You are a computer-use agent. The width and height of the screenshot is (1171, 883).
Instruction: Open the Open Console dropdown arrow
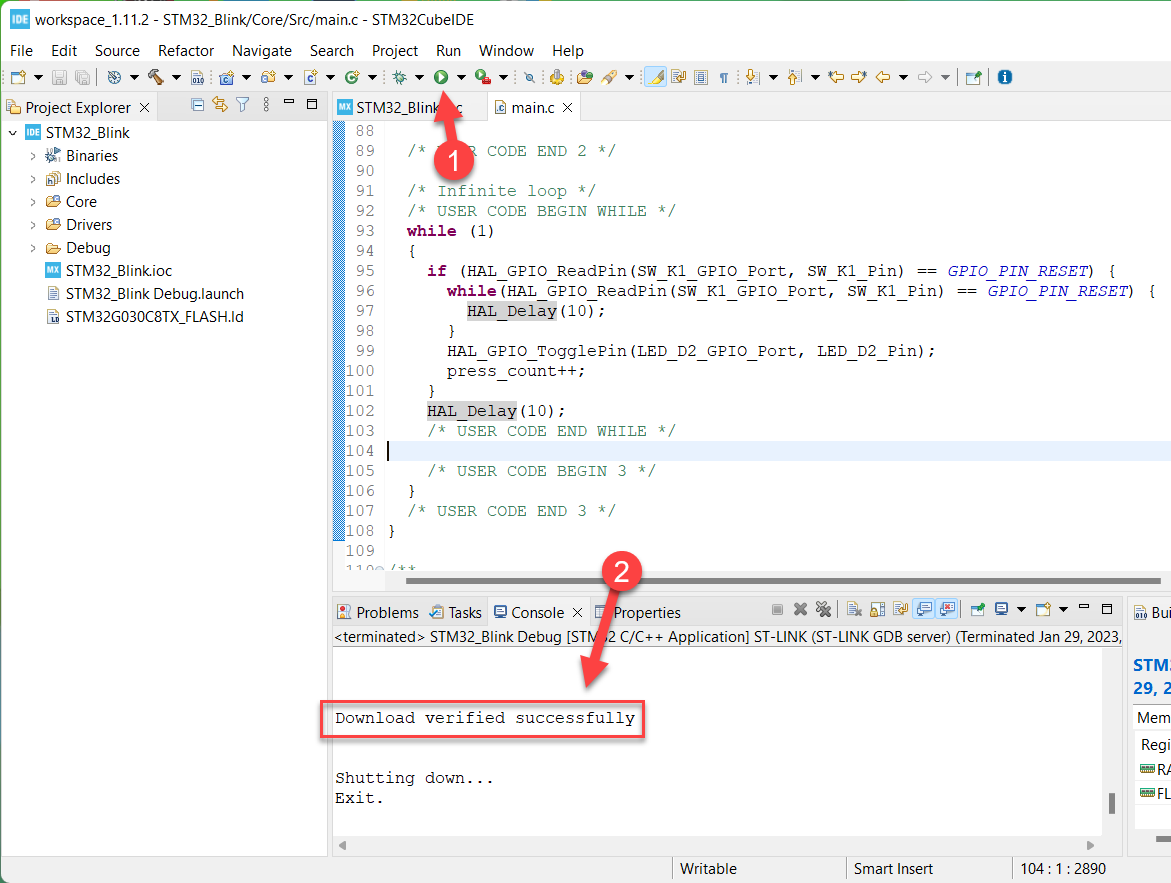tap(1063, 610)
